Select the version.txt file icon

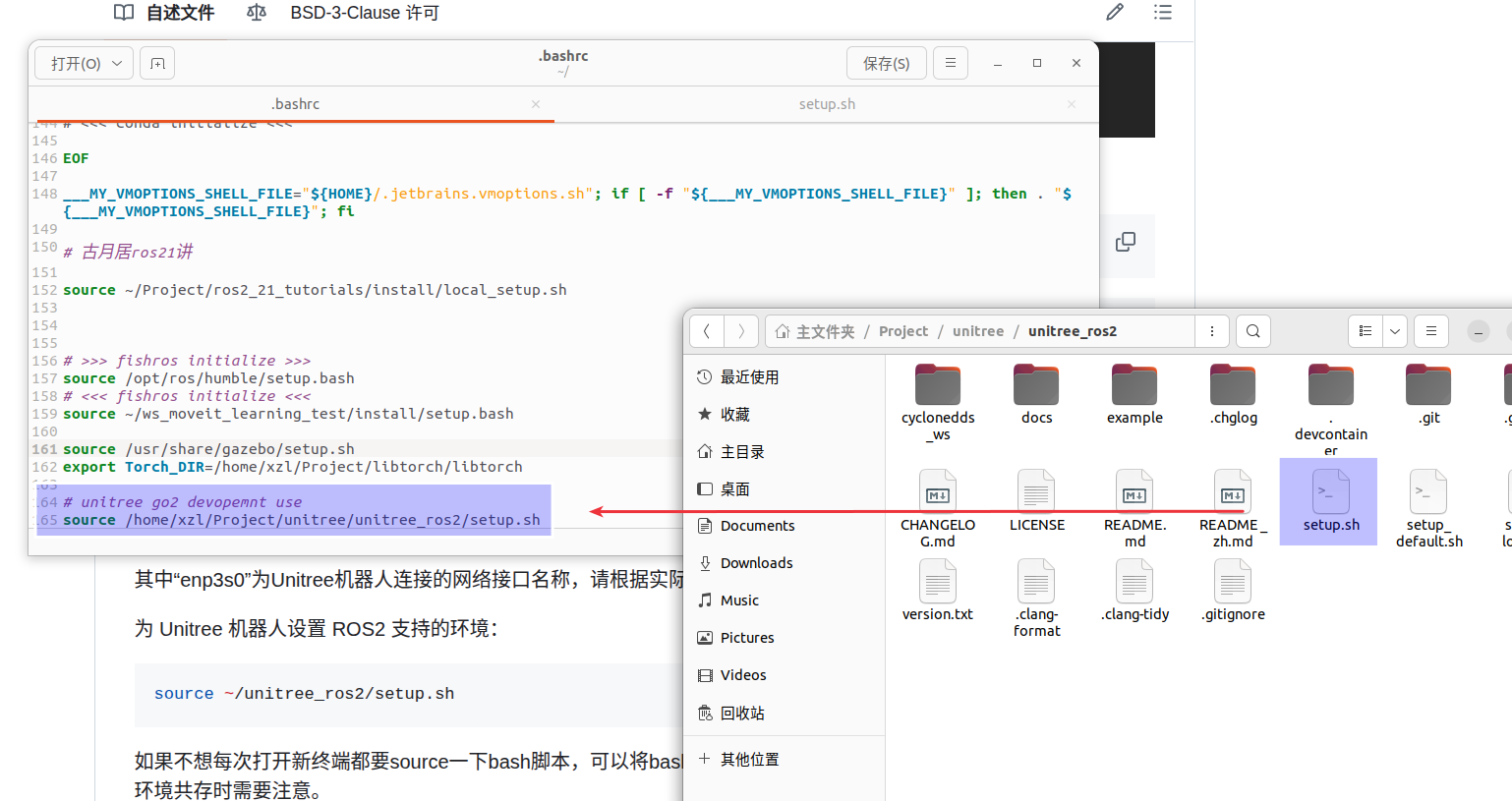point(938,581)
